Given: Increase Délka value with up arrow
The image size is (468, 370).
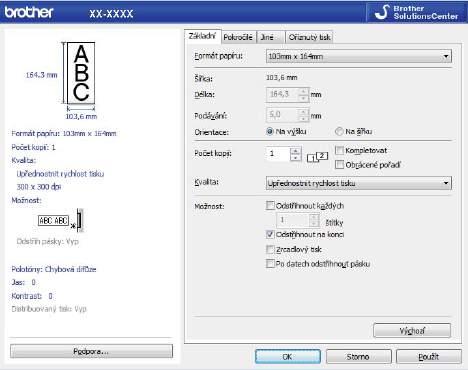Looking at the screenshot, I should point(304,91).
